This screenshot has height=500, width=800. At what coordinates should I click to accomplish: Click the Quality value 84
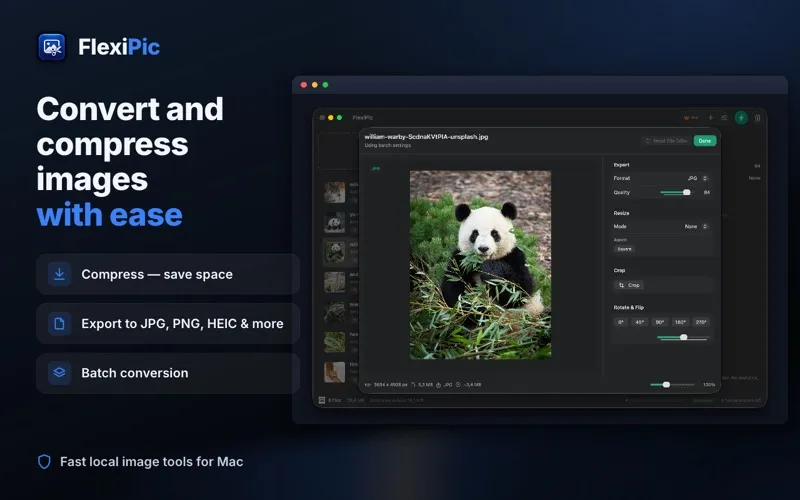[x=707, y=192]
